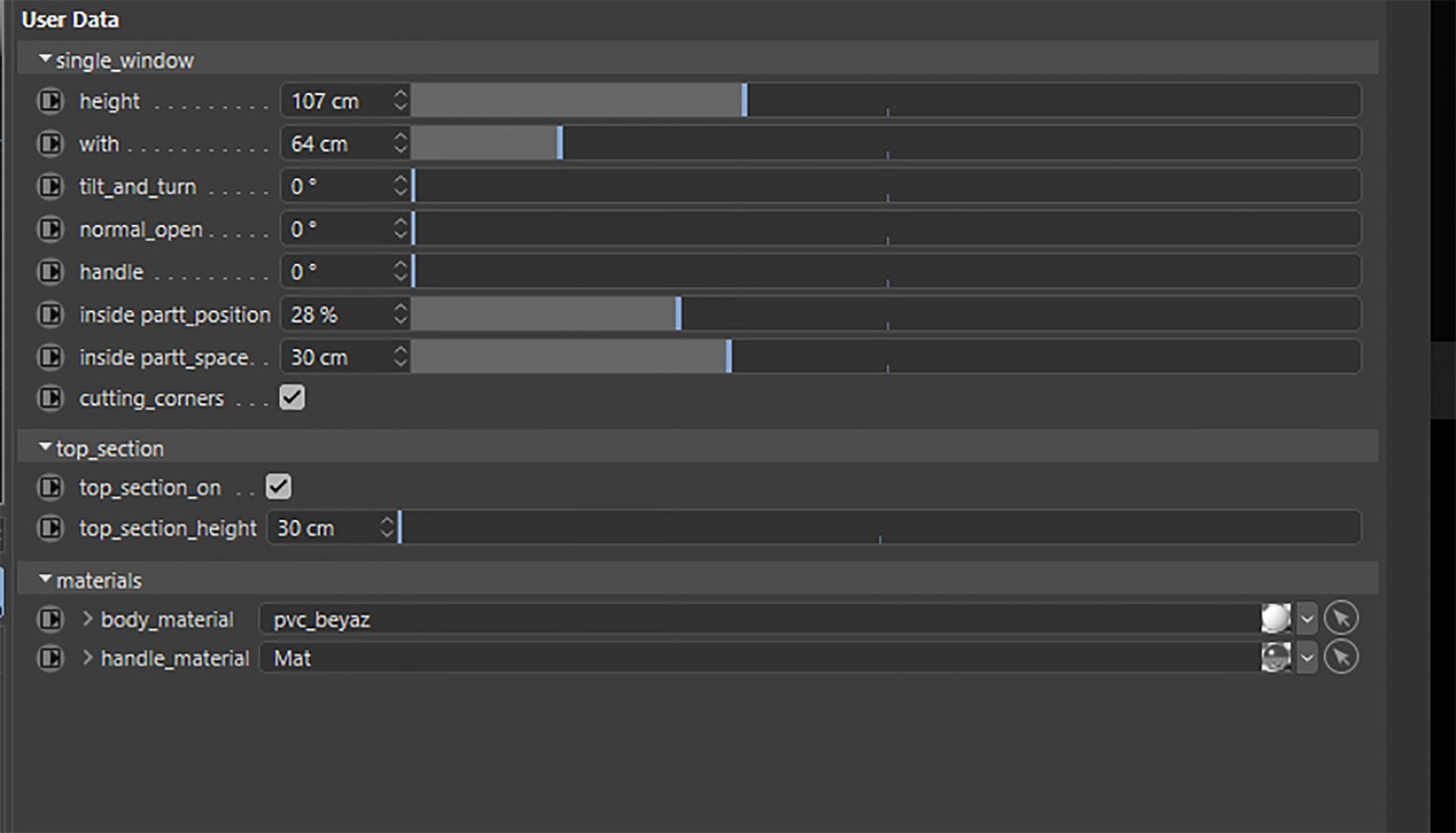This screenshot has height=833, width=1456.
Task: Open the handle_material dropdown menu
Action: (x=1307, y=658)
